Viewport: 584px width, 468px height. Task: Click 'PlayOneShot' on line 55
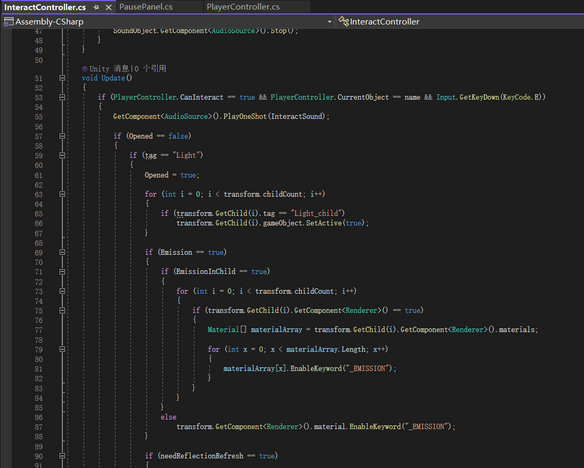click(245, 117)
